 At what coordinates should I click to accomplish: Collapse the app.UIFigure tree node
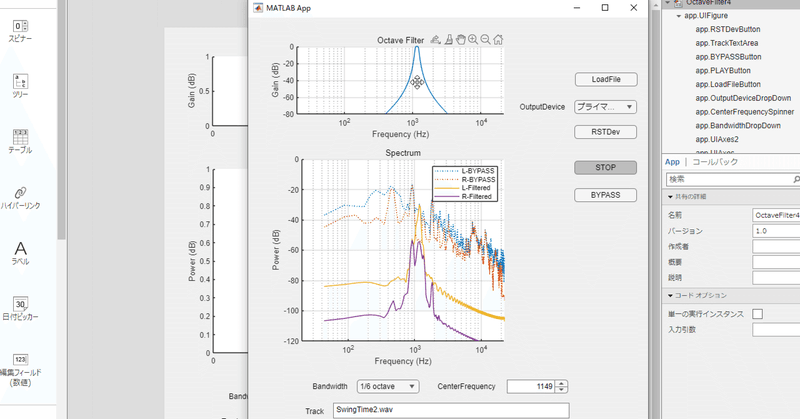click(679, 16)
